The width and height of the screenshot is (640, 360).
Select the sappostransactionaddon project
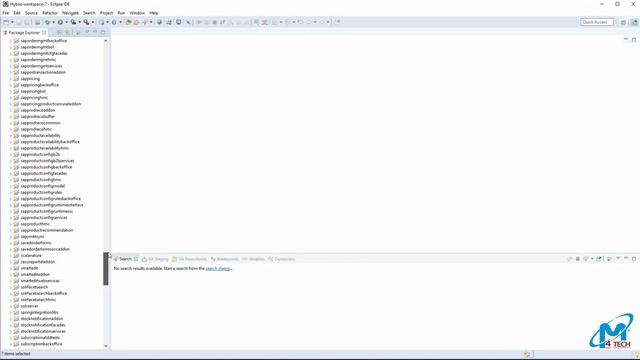point(43,72)
